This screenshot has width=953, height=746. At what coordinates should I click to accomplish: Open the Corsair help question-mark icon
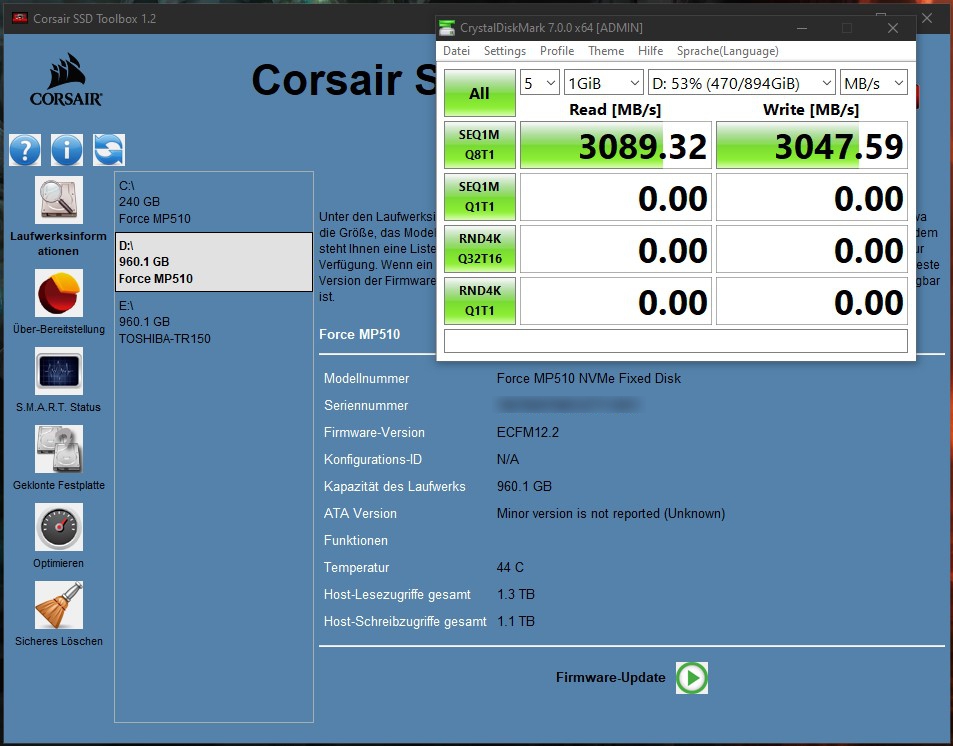pyautogui.click(x=25, y=150)
